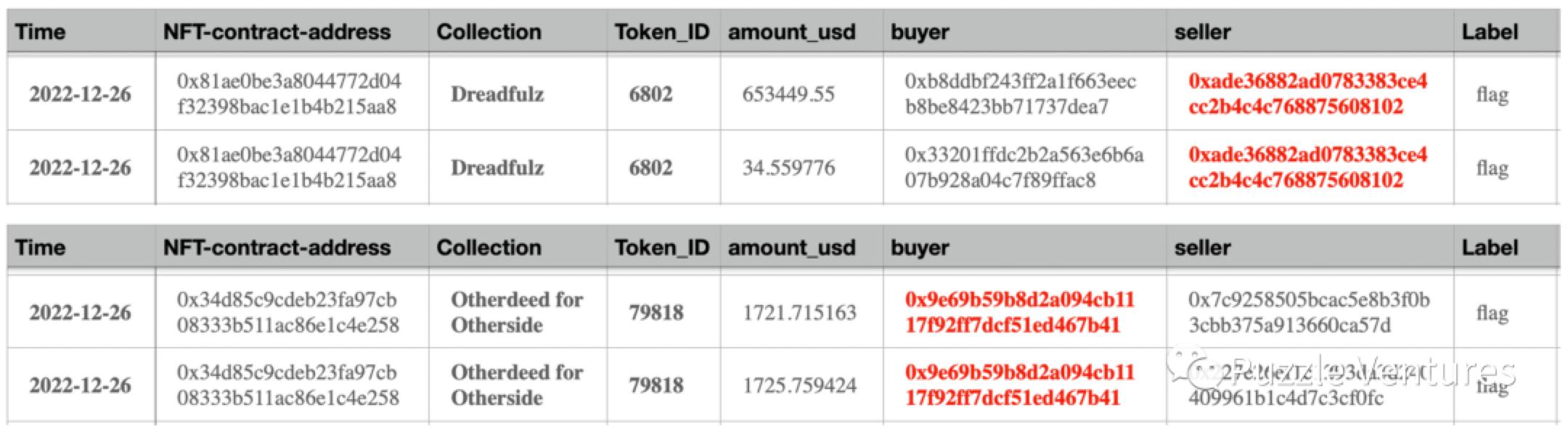Select the 653449.55 amount cell
The width and height of the screenshot is (1568, 437).
(788, 94)
